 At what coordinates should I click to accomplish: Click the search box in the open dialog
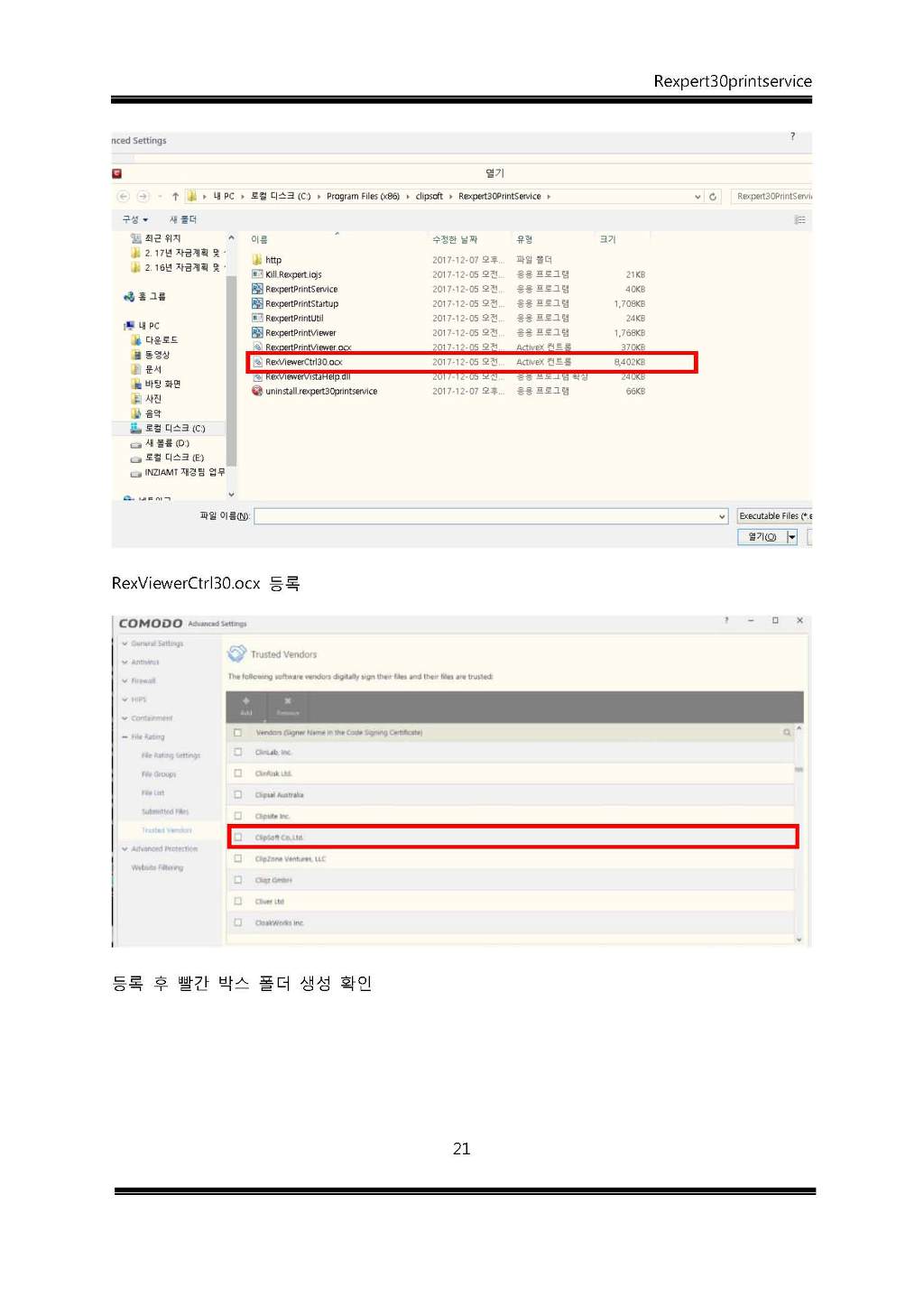(772, 197)
